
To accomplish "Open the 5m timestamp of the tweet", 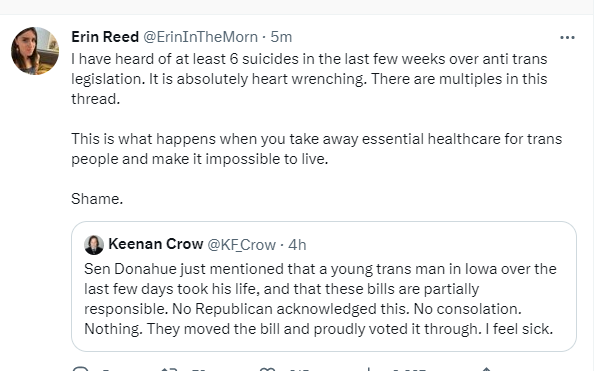I will click(x=281, y=37).
